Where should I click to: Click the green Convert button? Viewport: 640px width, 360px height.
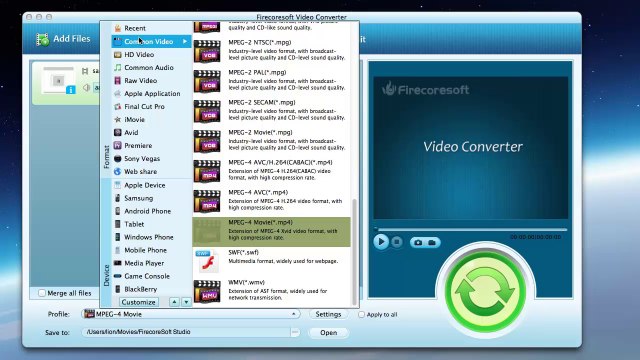[485, 291]
